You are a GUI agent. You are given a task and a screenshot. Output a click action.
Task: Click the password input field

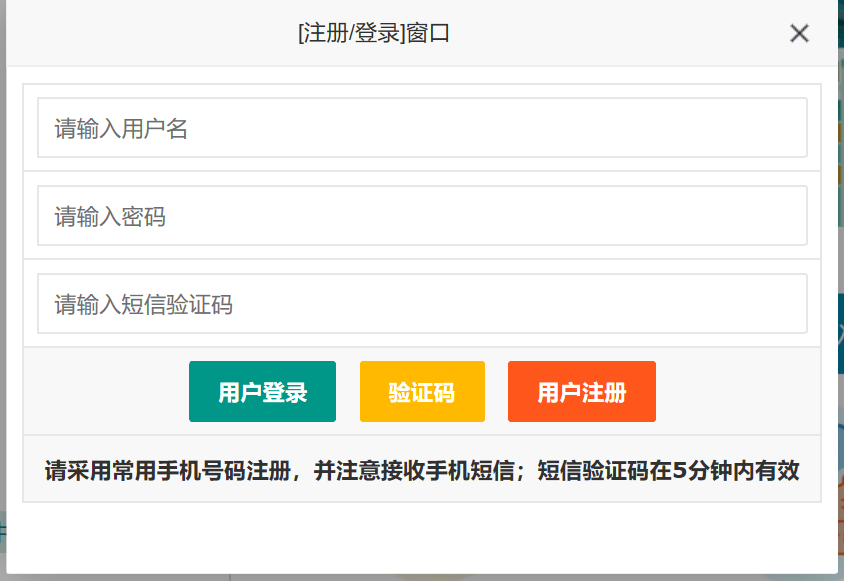click(x=422, y=215)
